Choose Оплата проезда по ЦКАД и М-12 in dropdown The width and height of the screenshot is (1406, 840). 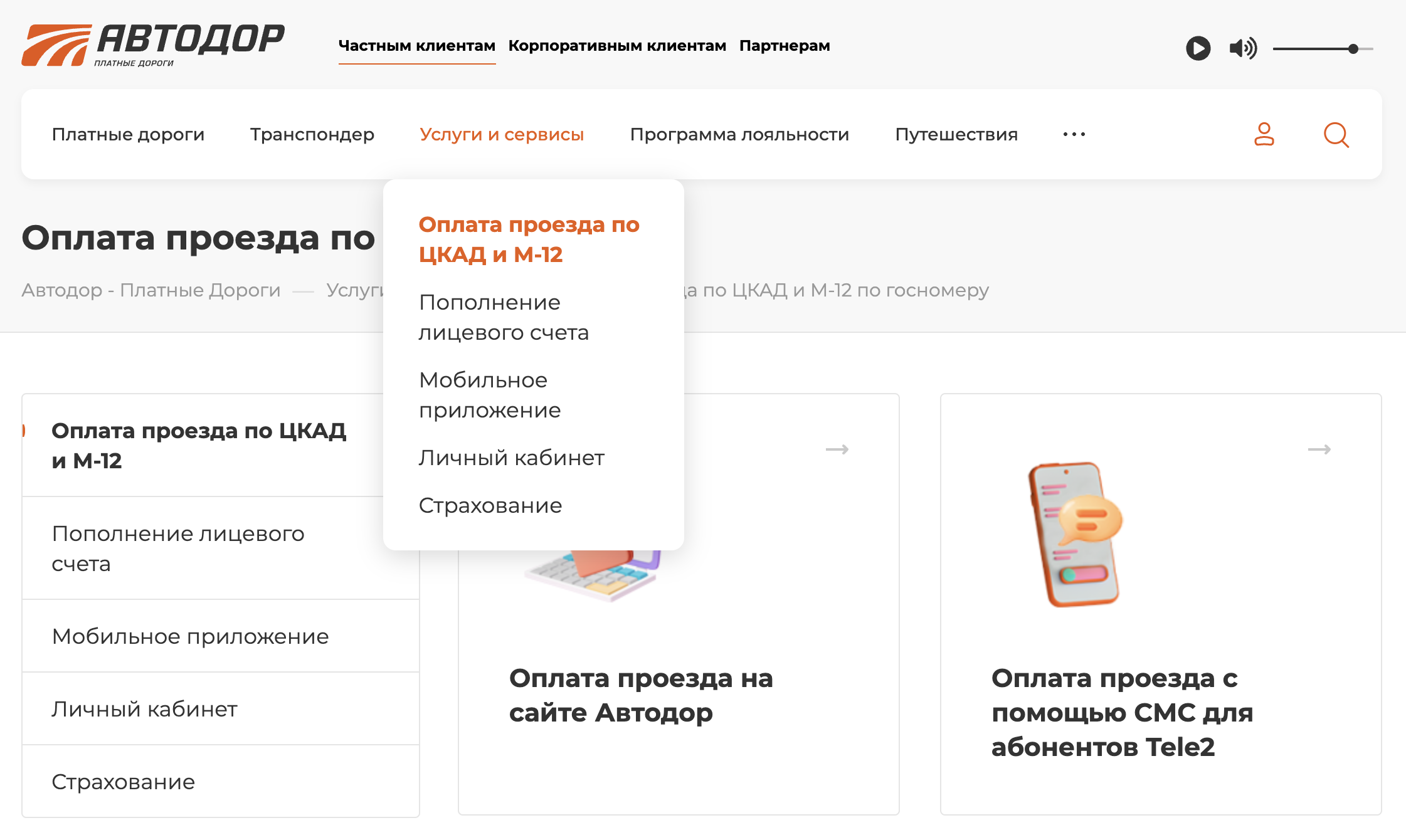(529, 239)
